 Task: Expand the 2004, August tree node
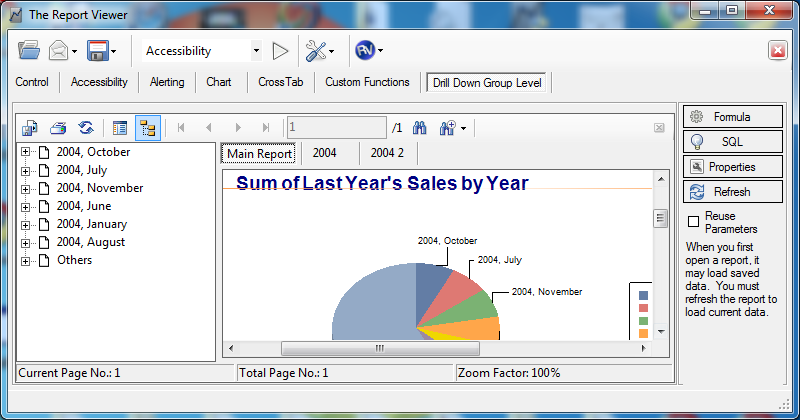(x=25, y=243)
